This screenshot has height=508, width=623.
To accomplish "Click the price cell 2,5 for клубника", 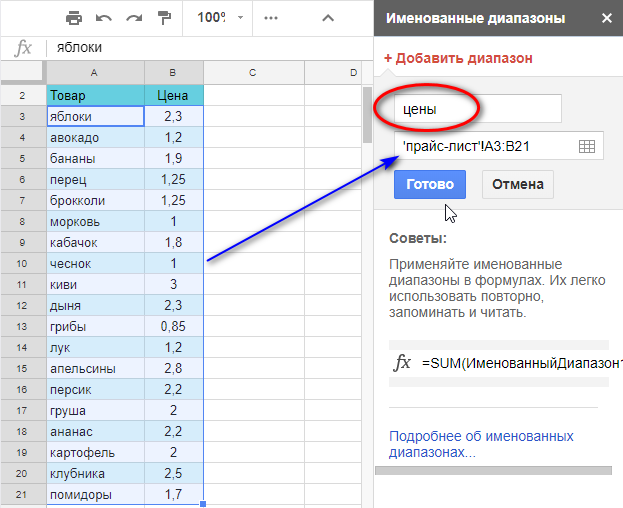I will coord(174,474).
